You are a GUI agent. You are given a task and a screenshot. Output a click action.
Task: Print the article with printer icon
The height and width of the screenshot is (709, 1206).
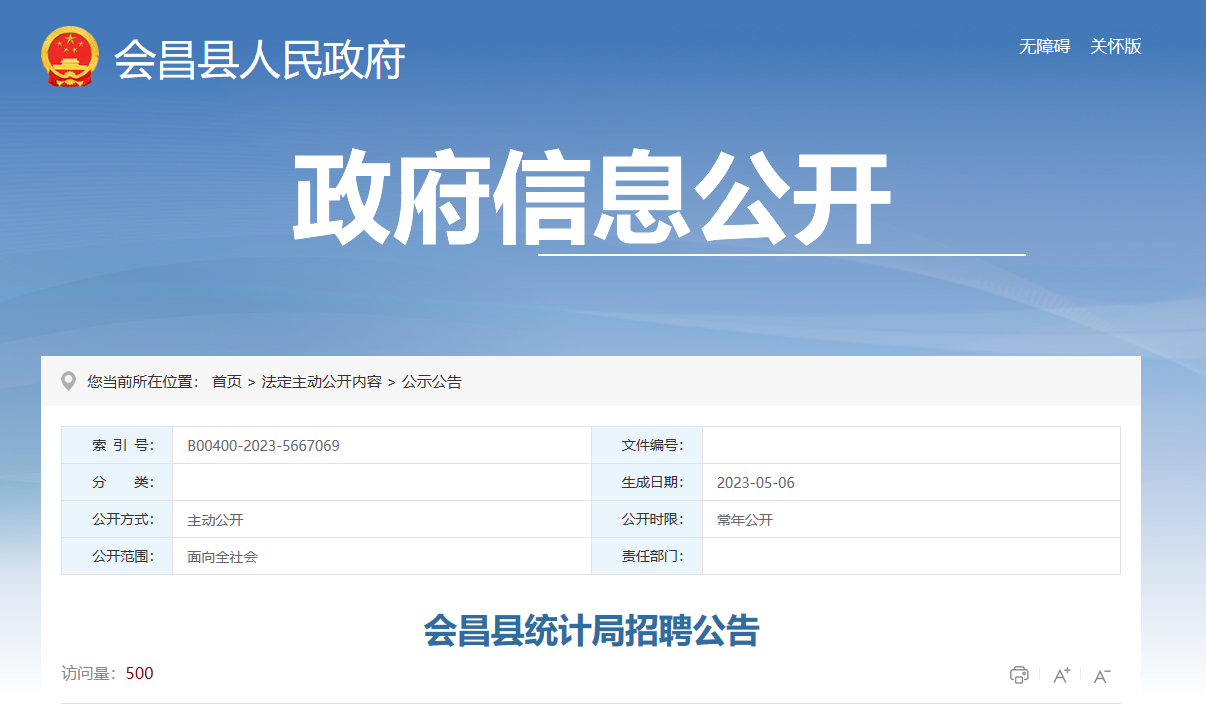coord(1019,675)
